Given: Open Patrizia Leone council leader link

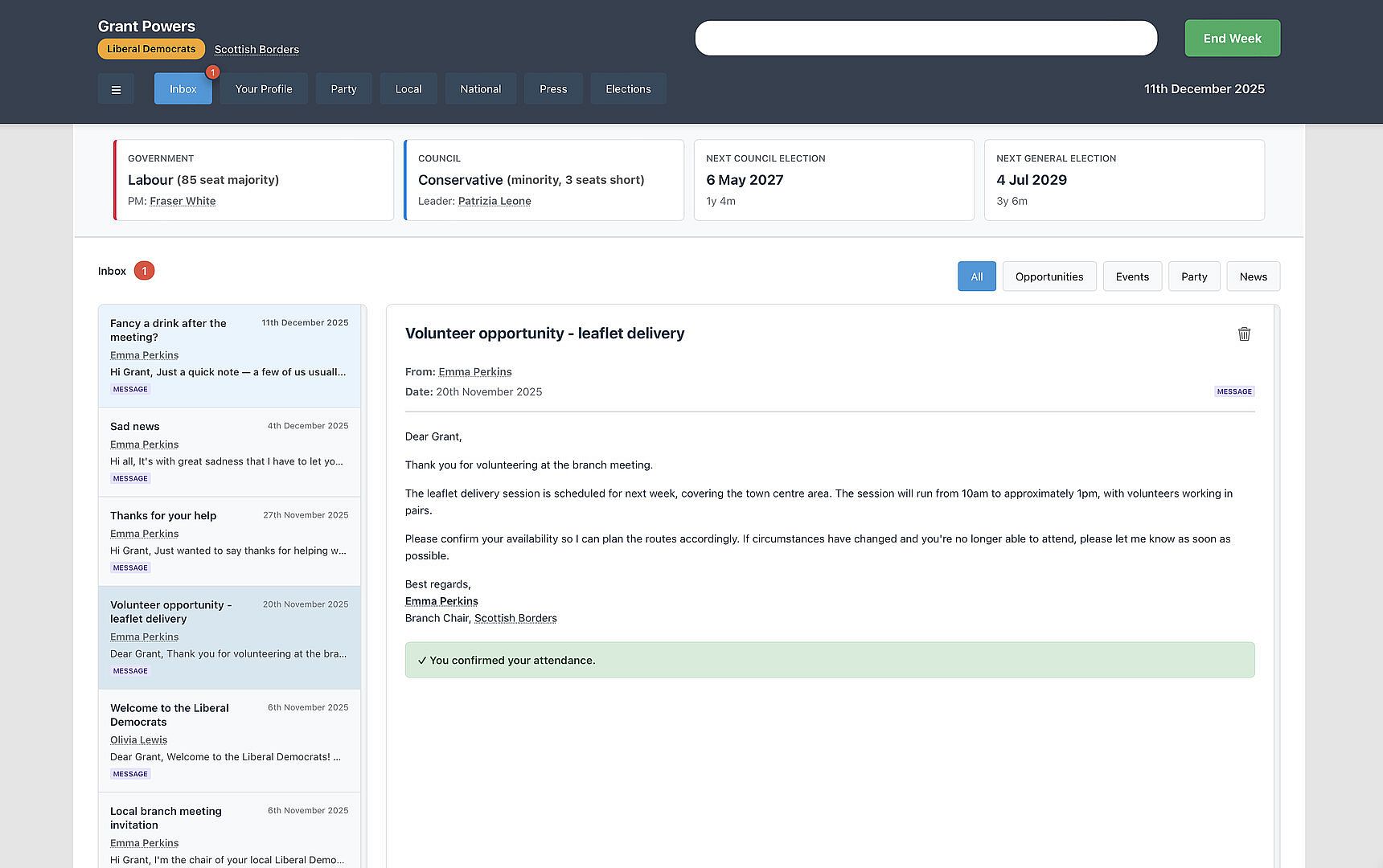Looking at the screenshot, I should pyautogui.click(x=494, y=201).
